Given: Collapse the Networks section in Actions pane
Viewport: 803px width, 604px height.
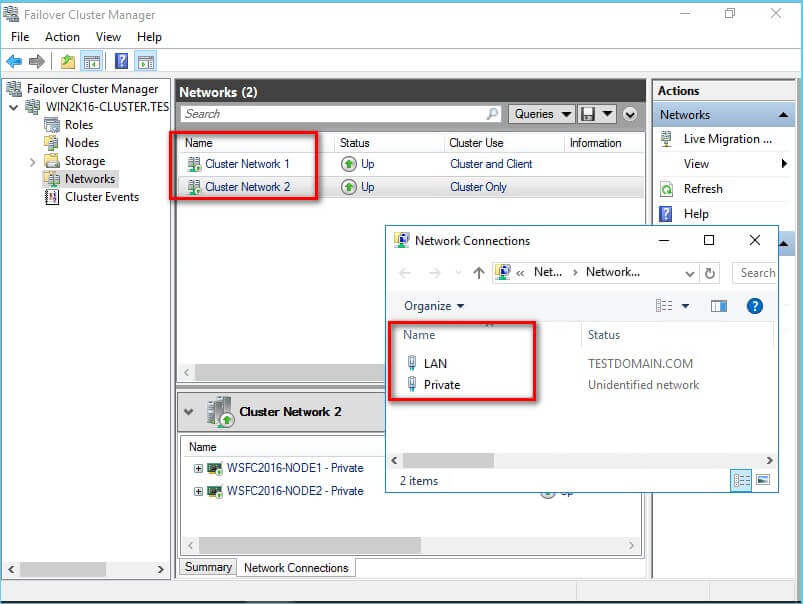Looking at the screenshot, I should tap(783, 115).
